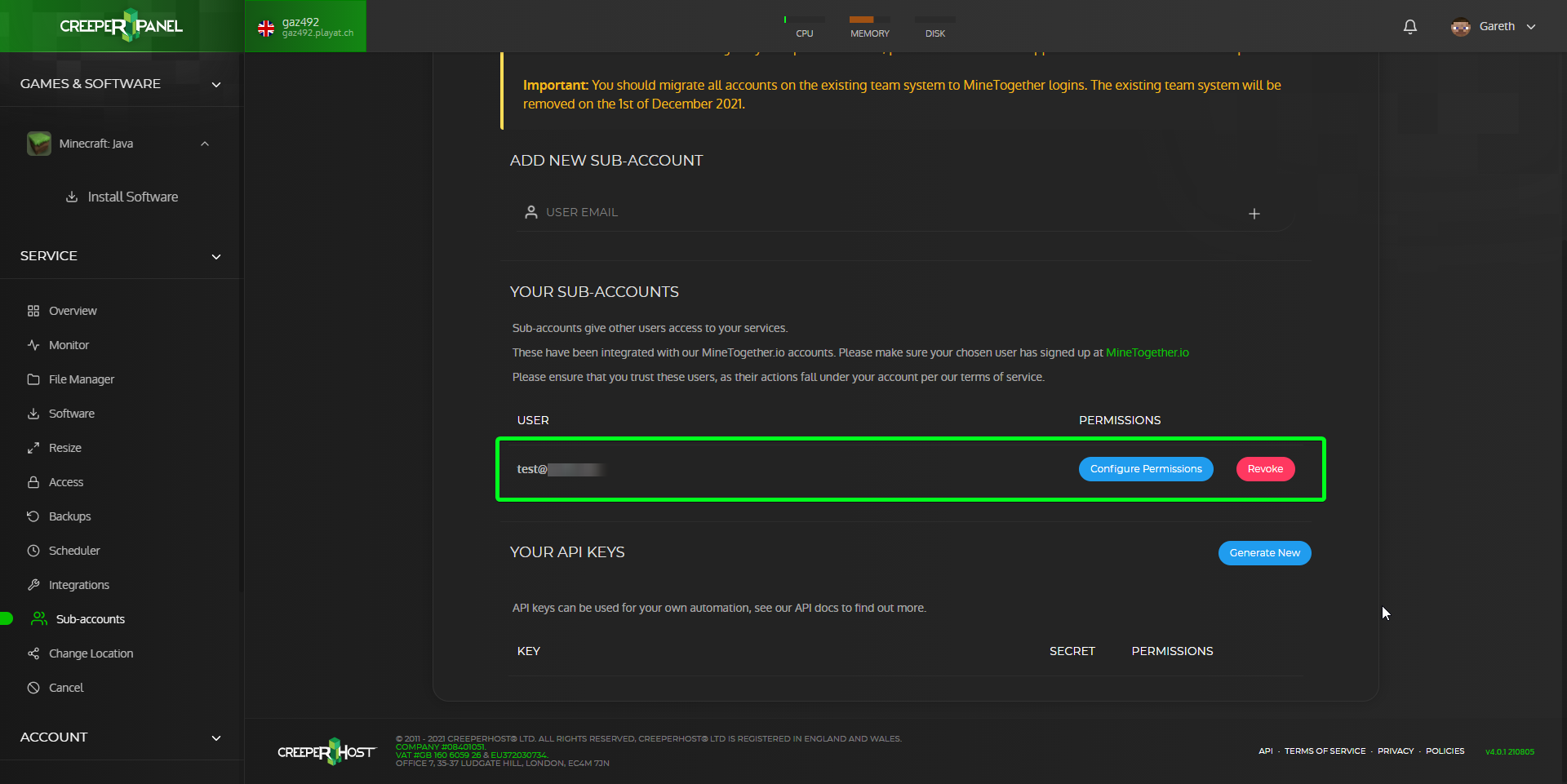Screen dimensions: 1567x784
Task: Click the Your API Keys heading
Action: tap(567, 552)
